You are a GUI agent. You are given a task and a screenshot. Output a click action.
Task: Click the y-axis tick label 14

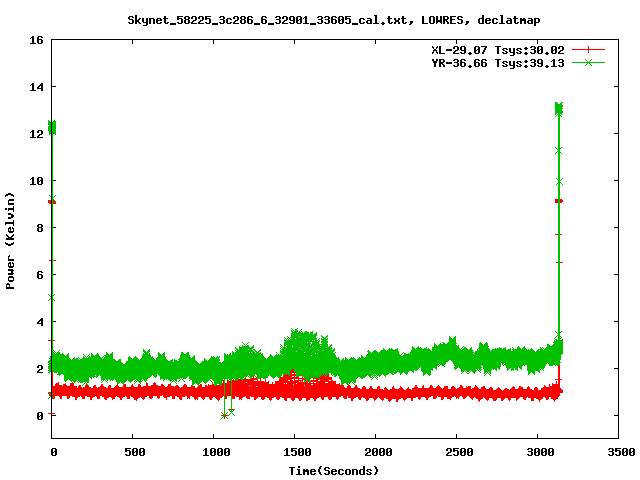point(36,87)
